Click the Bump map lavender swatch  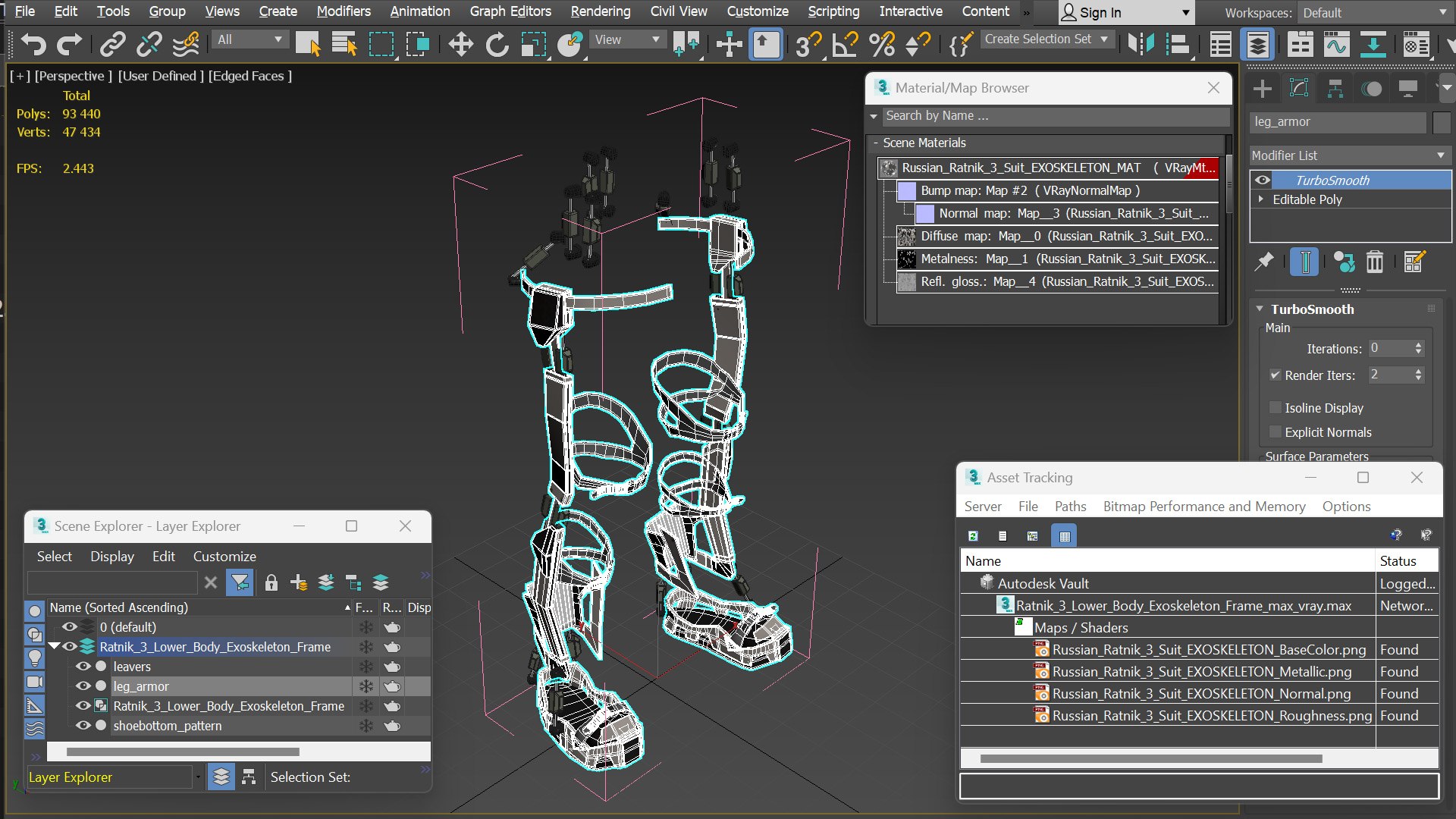pyautogui.click(x=907, y=191)
